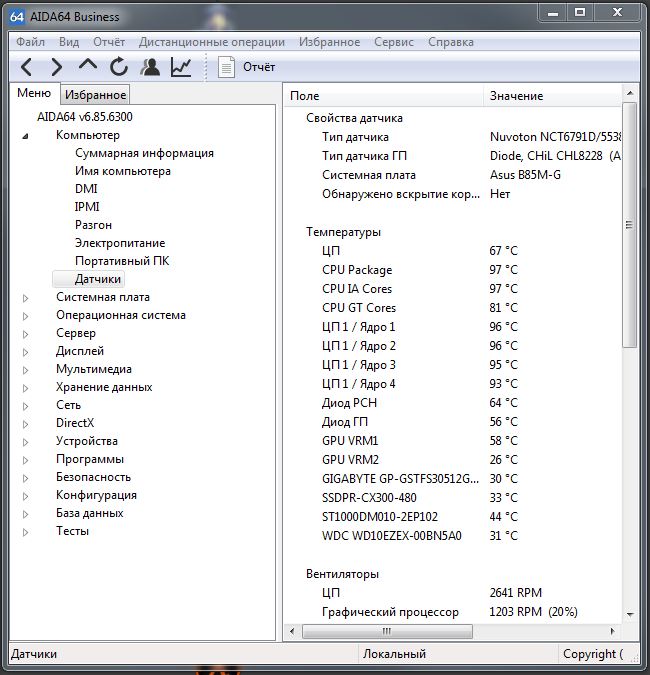Click the Поле column header
650x675 pixels.
click(383, 96)
